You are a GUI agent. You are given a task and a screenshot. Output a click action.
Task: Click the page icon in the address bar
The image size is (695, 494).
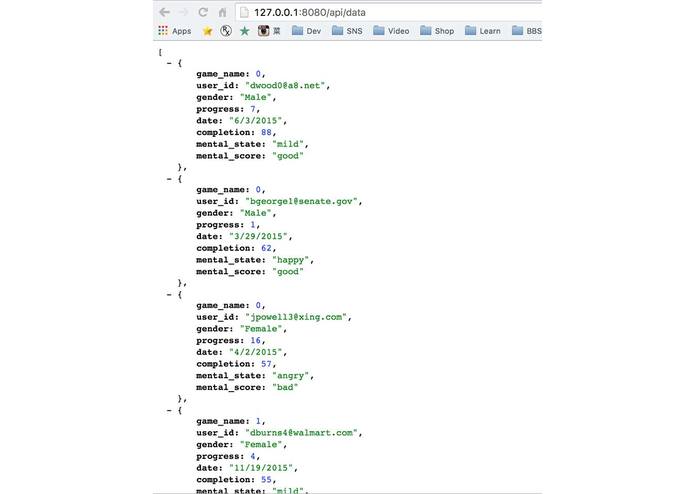(x=244, y=12)
